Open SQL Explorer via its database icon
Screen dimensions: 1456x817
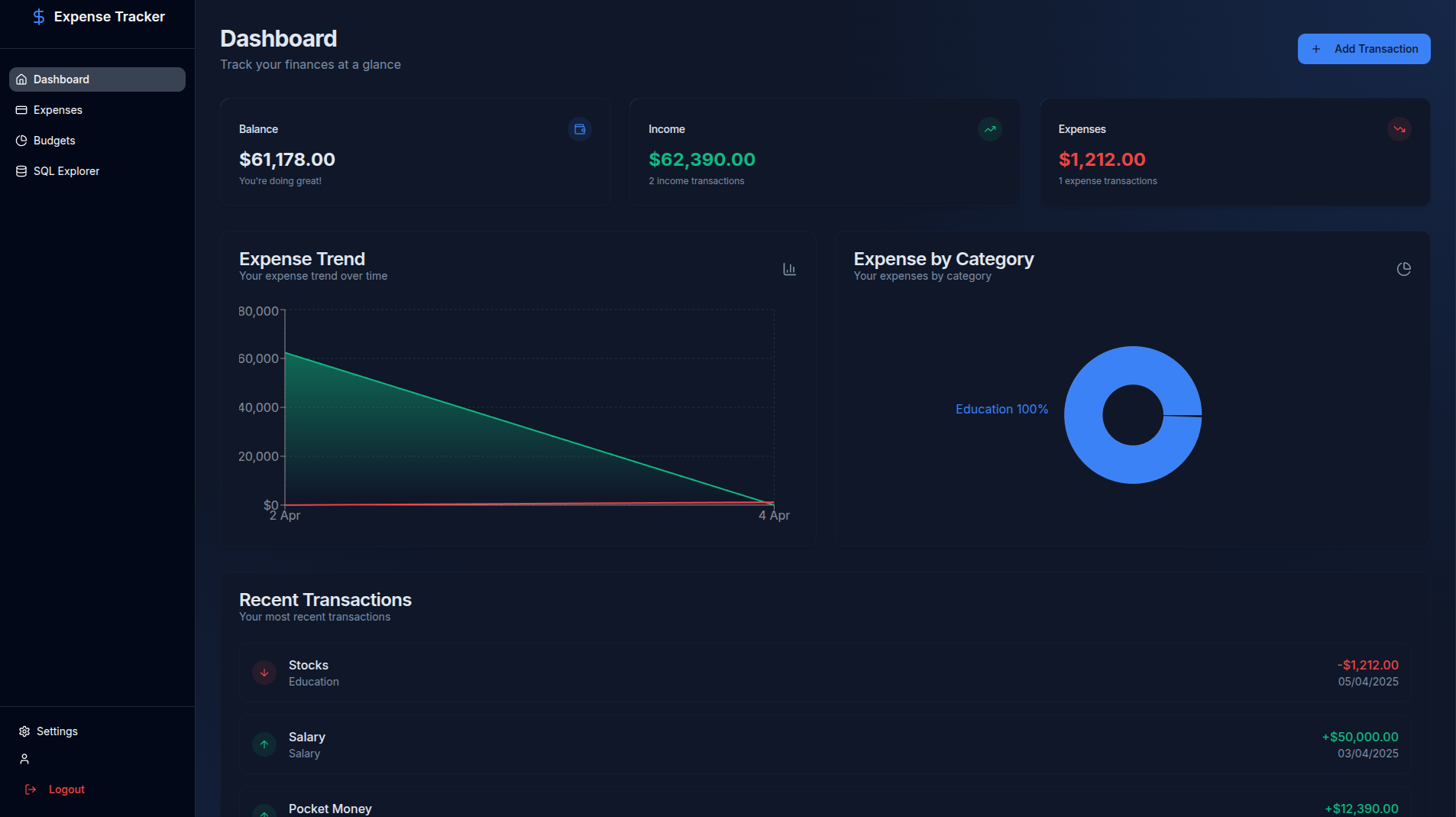click(21, 170)
